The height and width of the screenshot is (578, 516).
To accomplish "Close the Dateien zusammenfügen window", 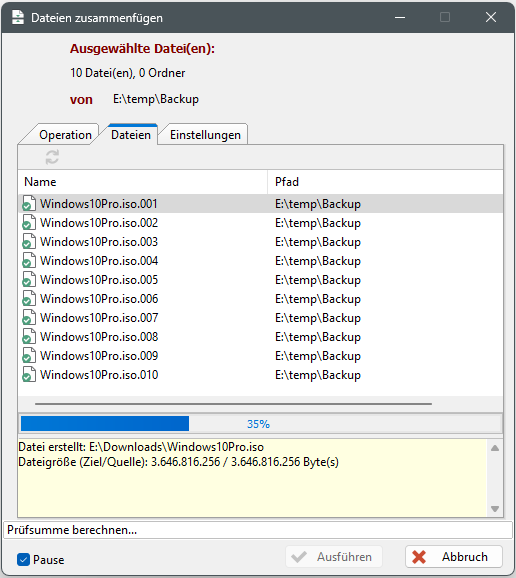I will pyautogui.click(x=491, y=17).
